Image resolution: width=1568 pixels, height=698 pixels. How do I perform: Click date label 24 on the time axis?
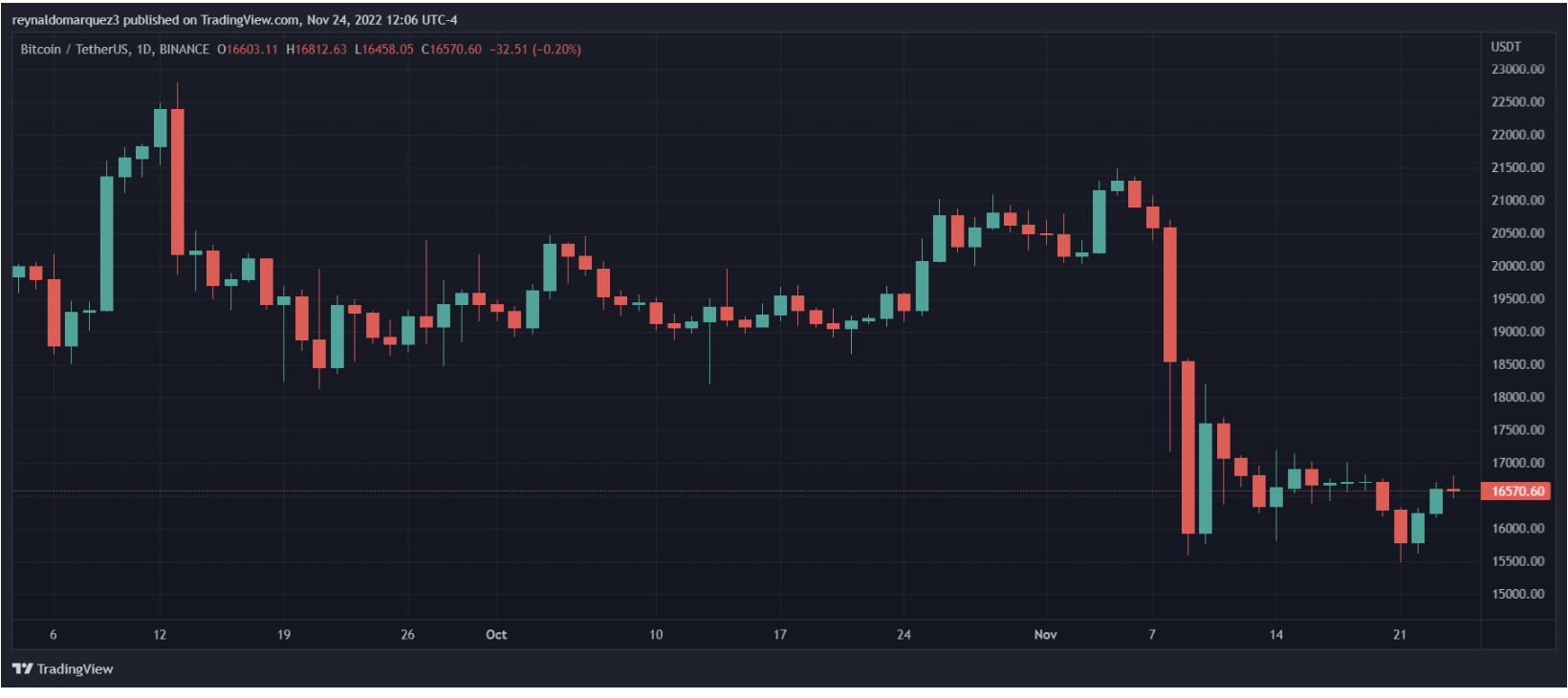point(904,635)
